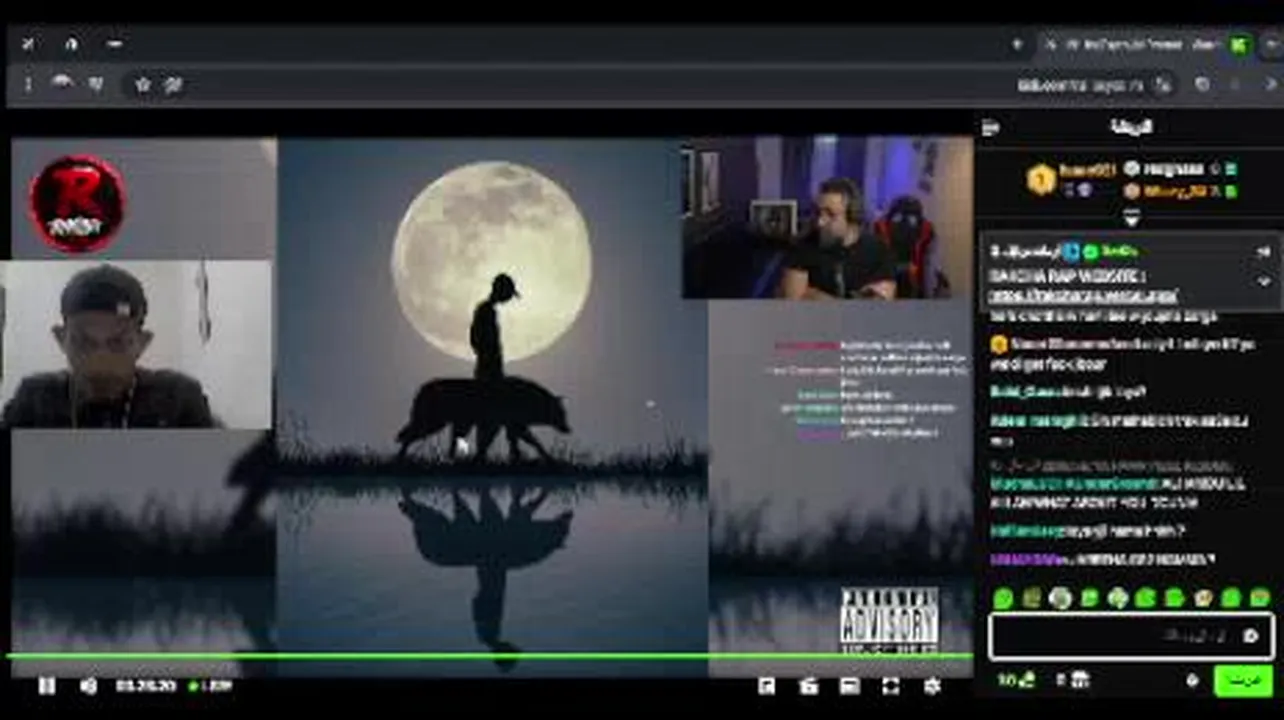Expand the chat leaderboard down arrow

[1131, 218]
